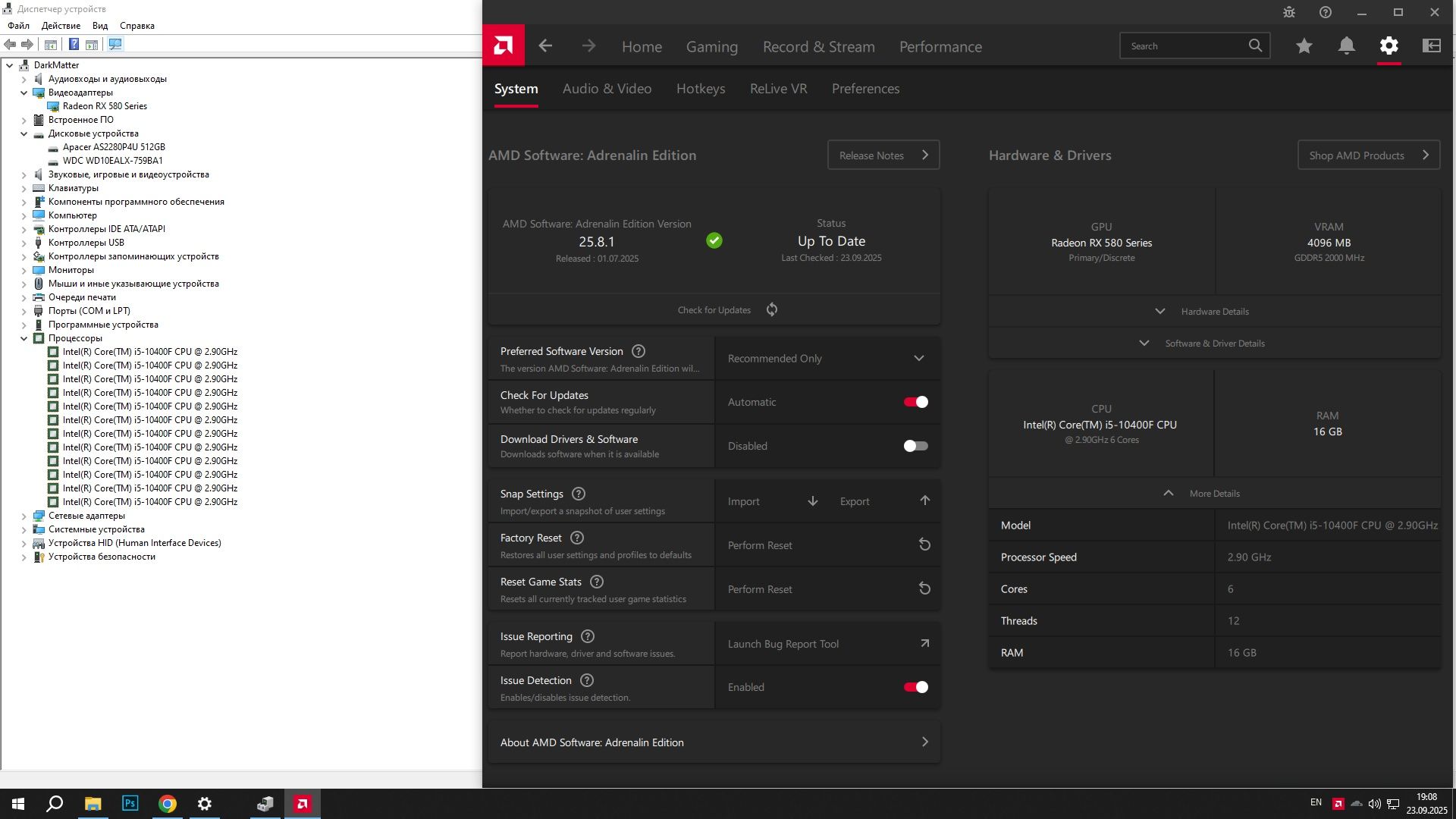Open Preferred Software Version help tooltip
The image size is (1456, 819).
(639, 351)
